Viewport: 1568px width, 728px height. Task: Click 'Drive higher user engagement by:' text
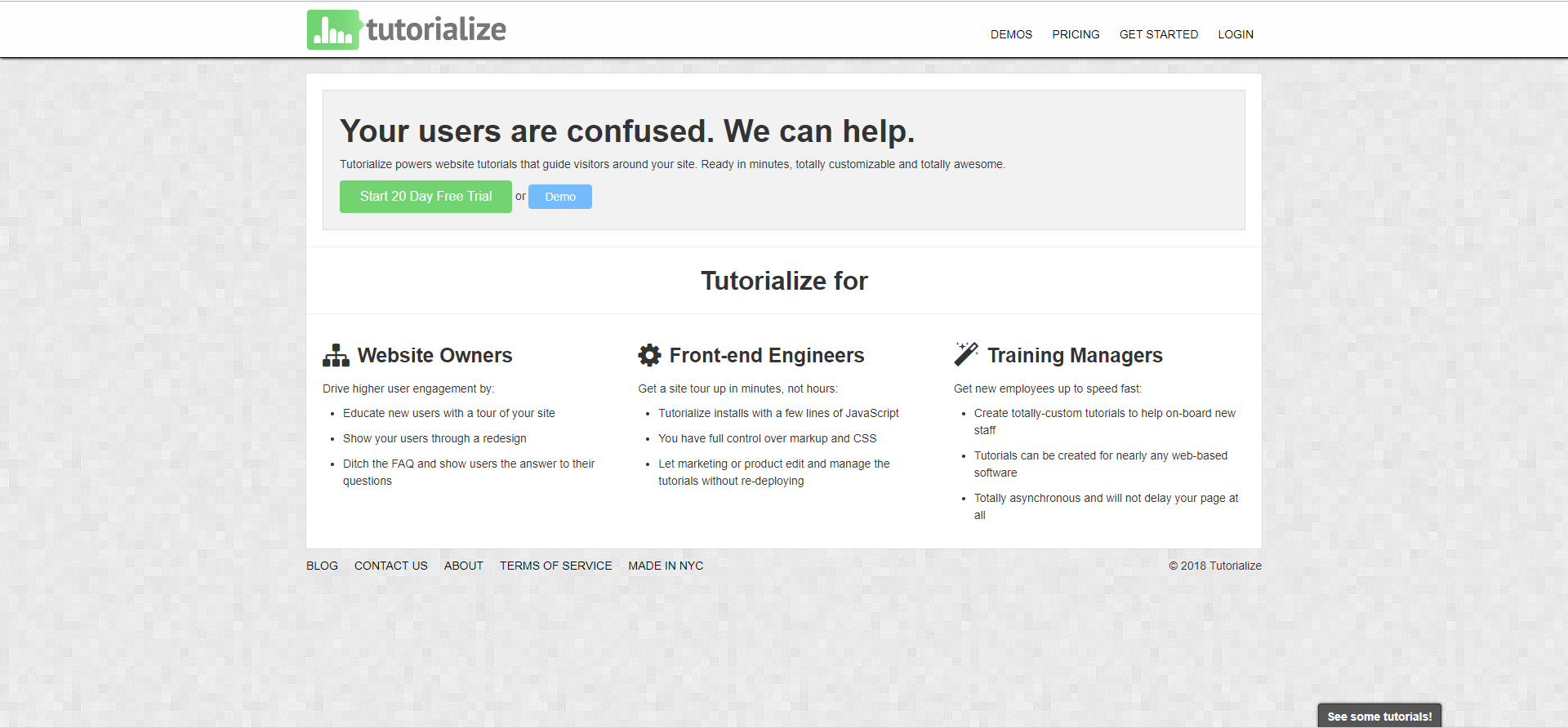click(x=408, y=388)
